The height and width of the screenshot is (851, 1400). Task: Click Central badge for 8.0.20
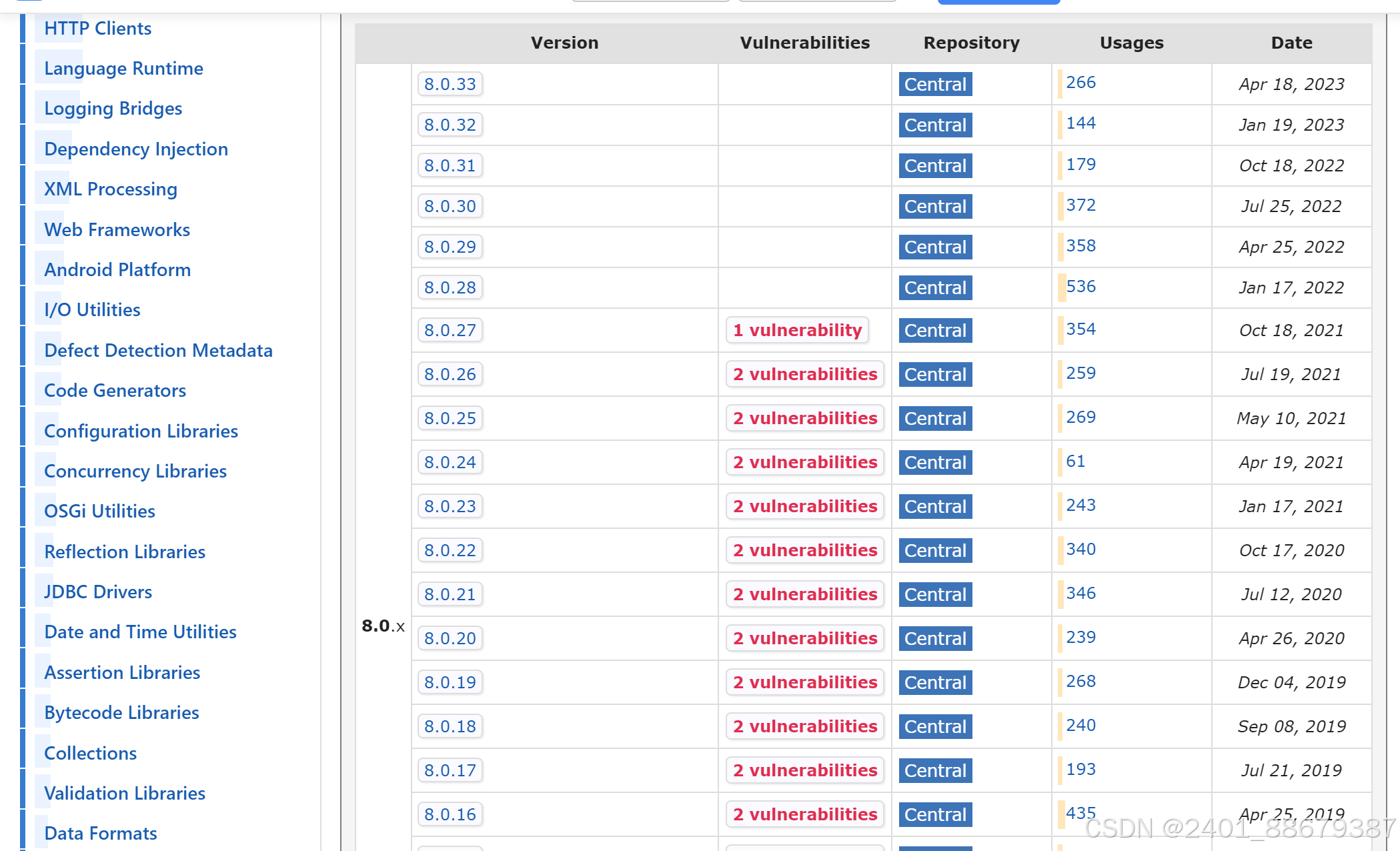[934, 638]
